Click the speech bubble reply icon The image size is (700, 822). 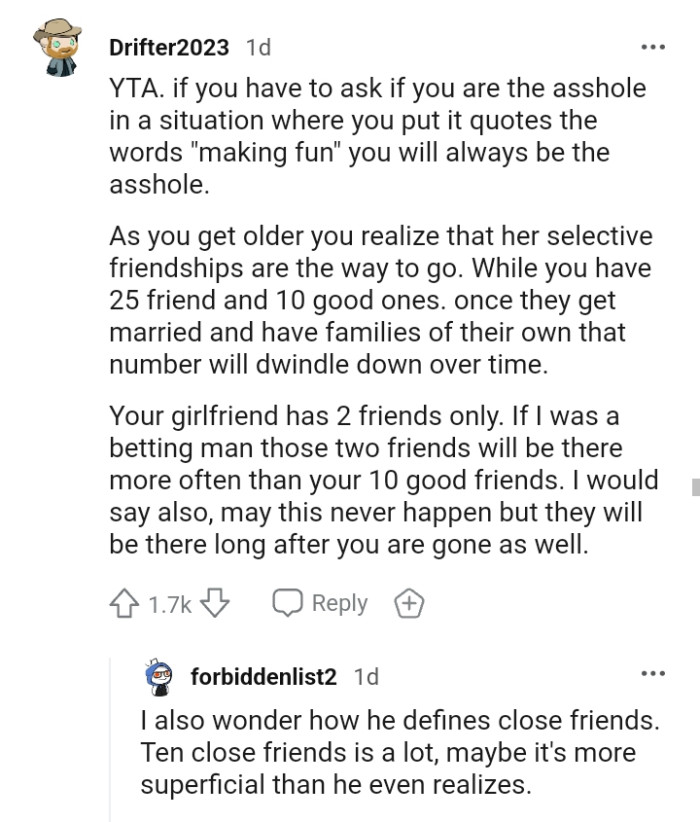pos(287,604)
